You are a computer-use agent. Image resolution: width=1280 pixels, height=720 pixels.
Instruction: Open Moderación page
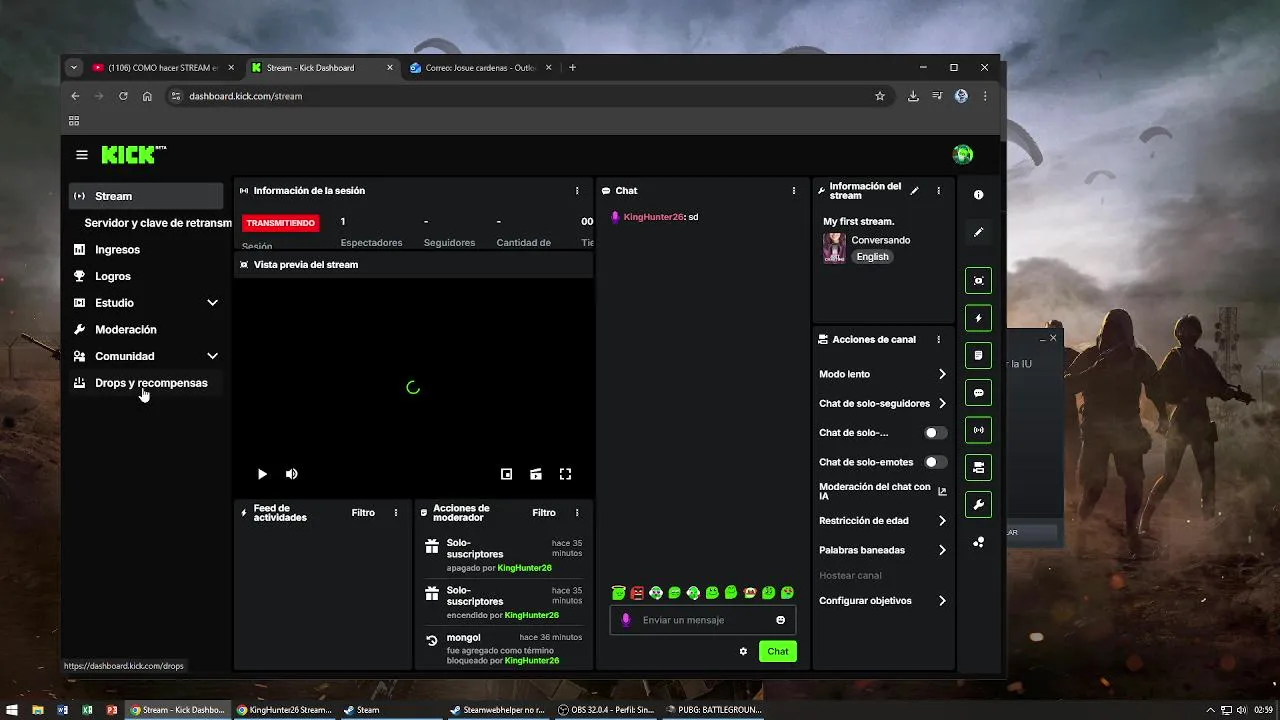pos(146,329)
